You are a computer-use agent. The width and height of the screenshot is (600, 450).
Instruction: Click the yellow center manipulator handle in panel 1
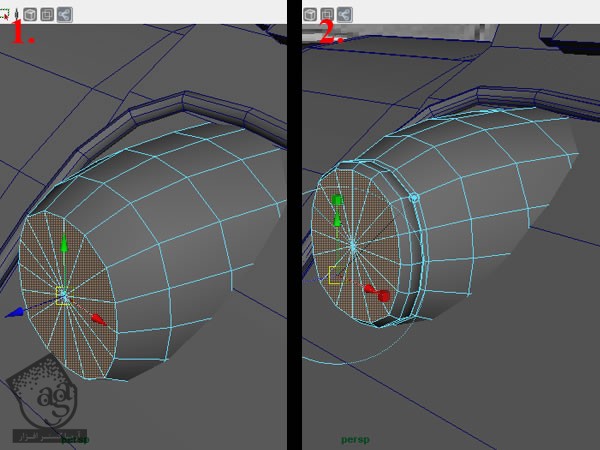[62, 296]
